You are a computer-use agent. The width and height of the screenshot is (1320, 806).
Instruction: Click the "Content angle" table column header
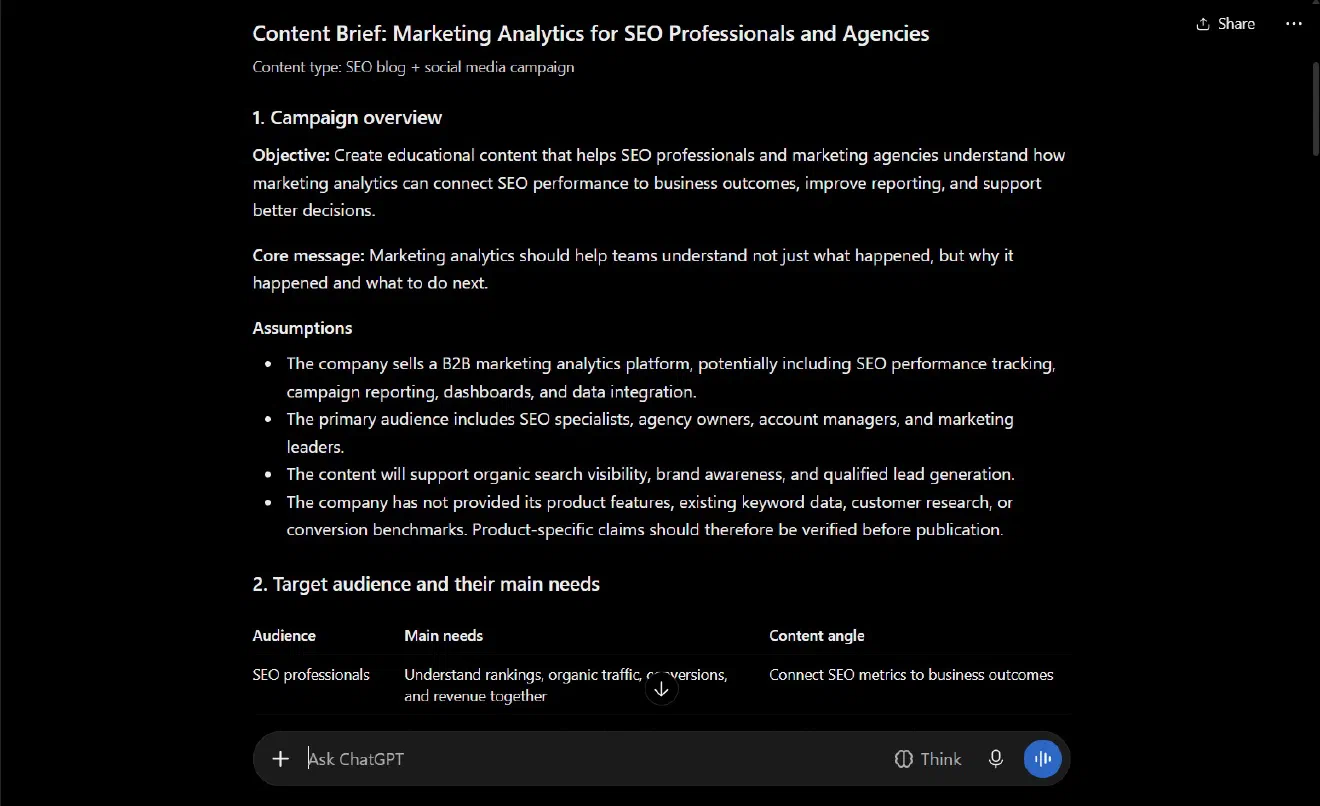click(x=816, y=635)
